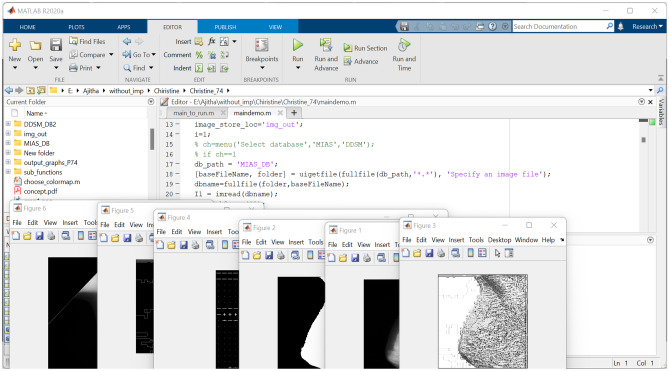This screenshot has width=669, height=371.
Task: Click the Current Folder vertical scrollbar
Action: [152, 139]
